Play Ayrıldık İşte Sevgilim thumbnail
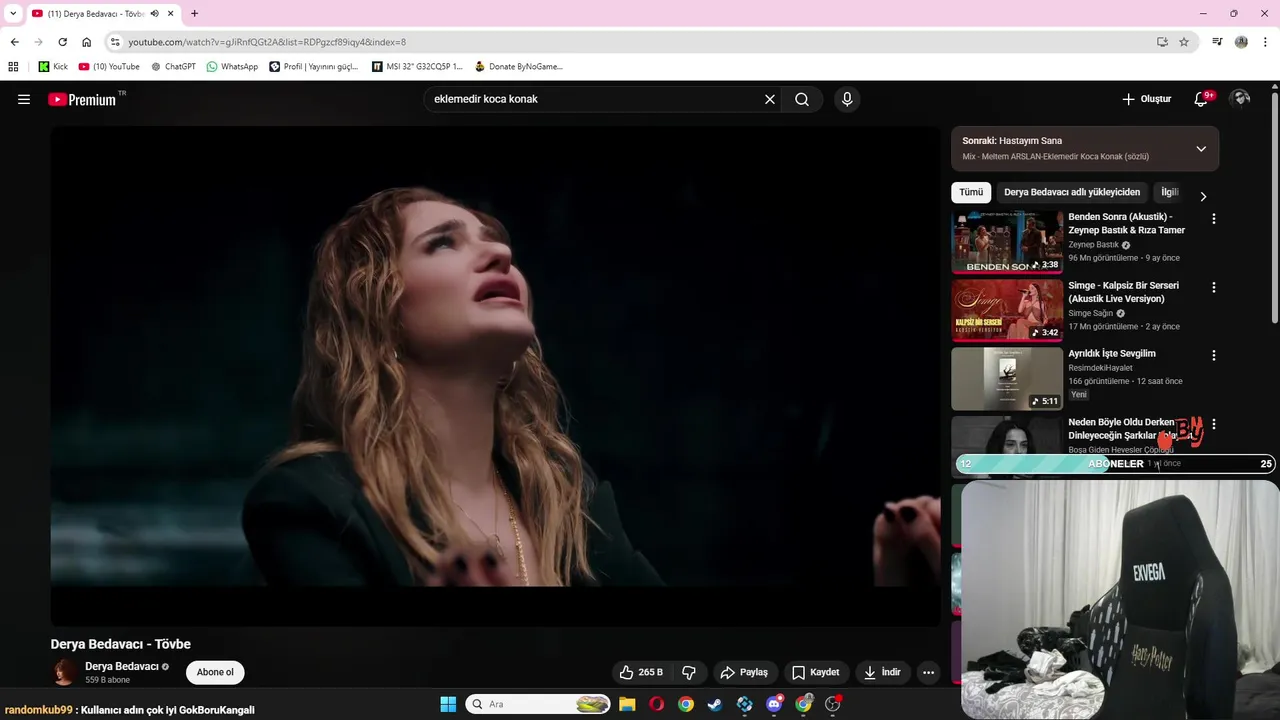 coord(1007,378)
